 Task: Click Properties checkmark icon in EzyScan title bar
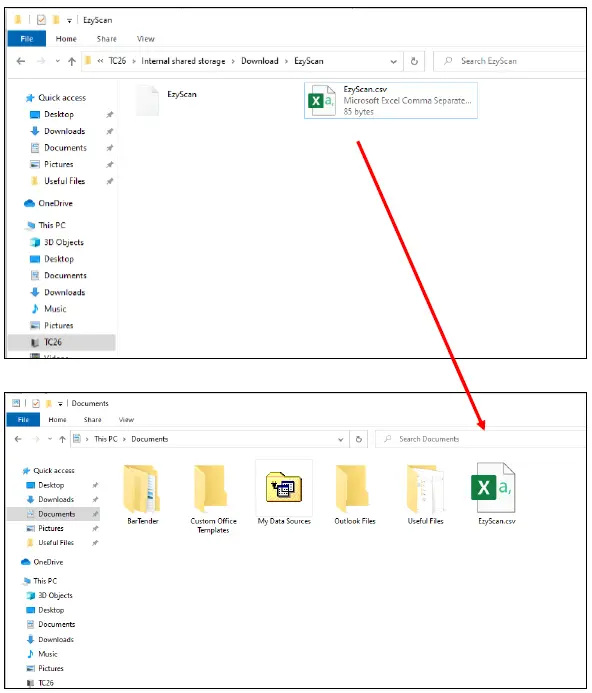(x=41, y=20)
